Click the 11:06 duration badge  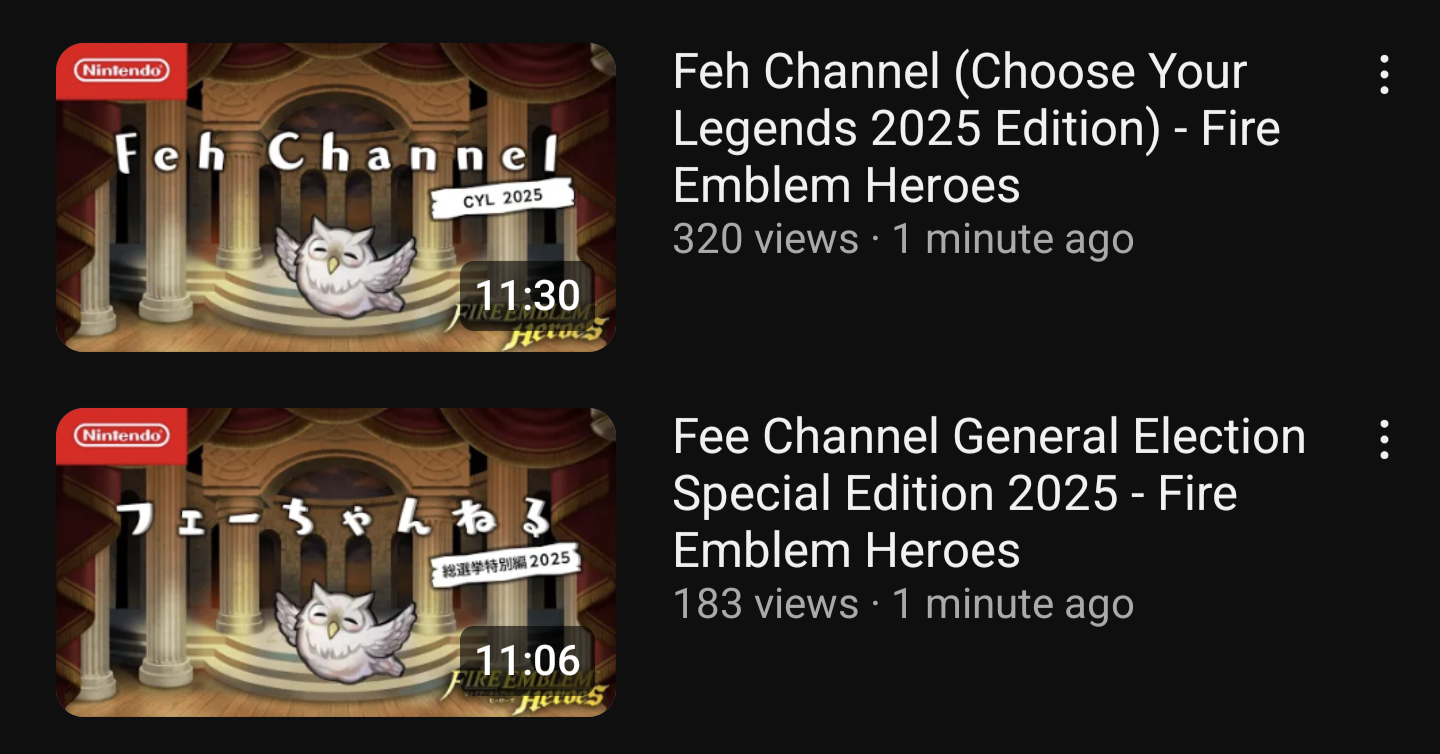click(527, 660)
